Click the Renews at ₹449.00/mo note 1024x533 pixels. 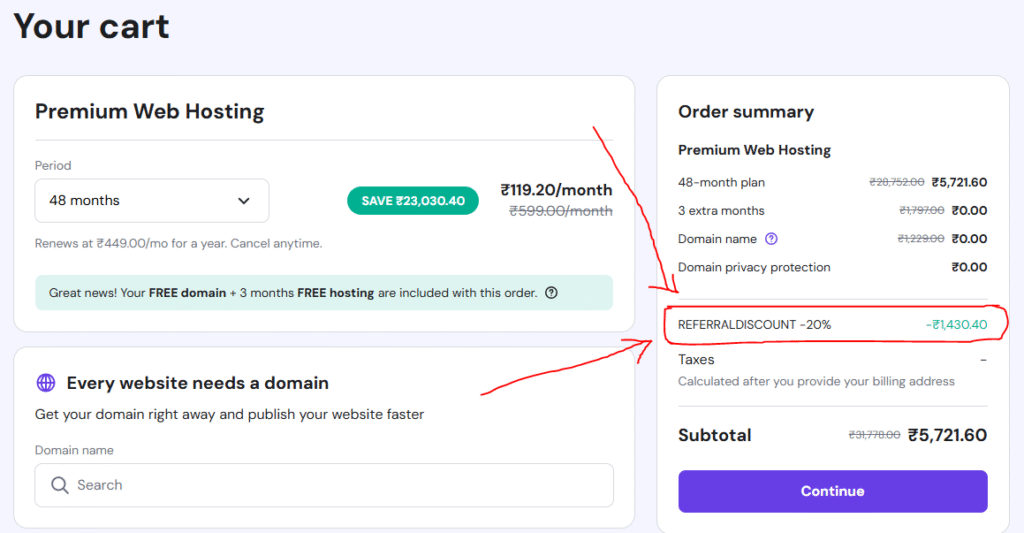tap(178, 243)
